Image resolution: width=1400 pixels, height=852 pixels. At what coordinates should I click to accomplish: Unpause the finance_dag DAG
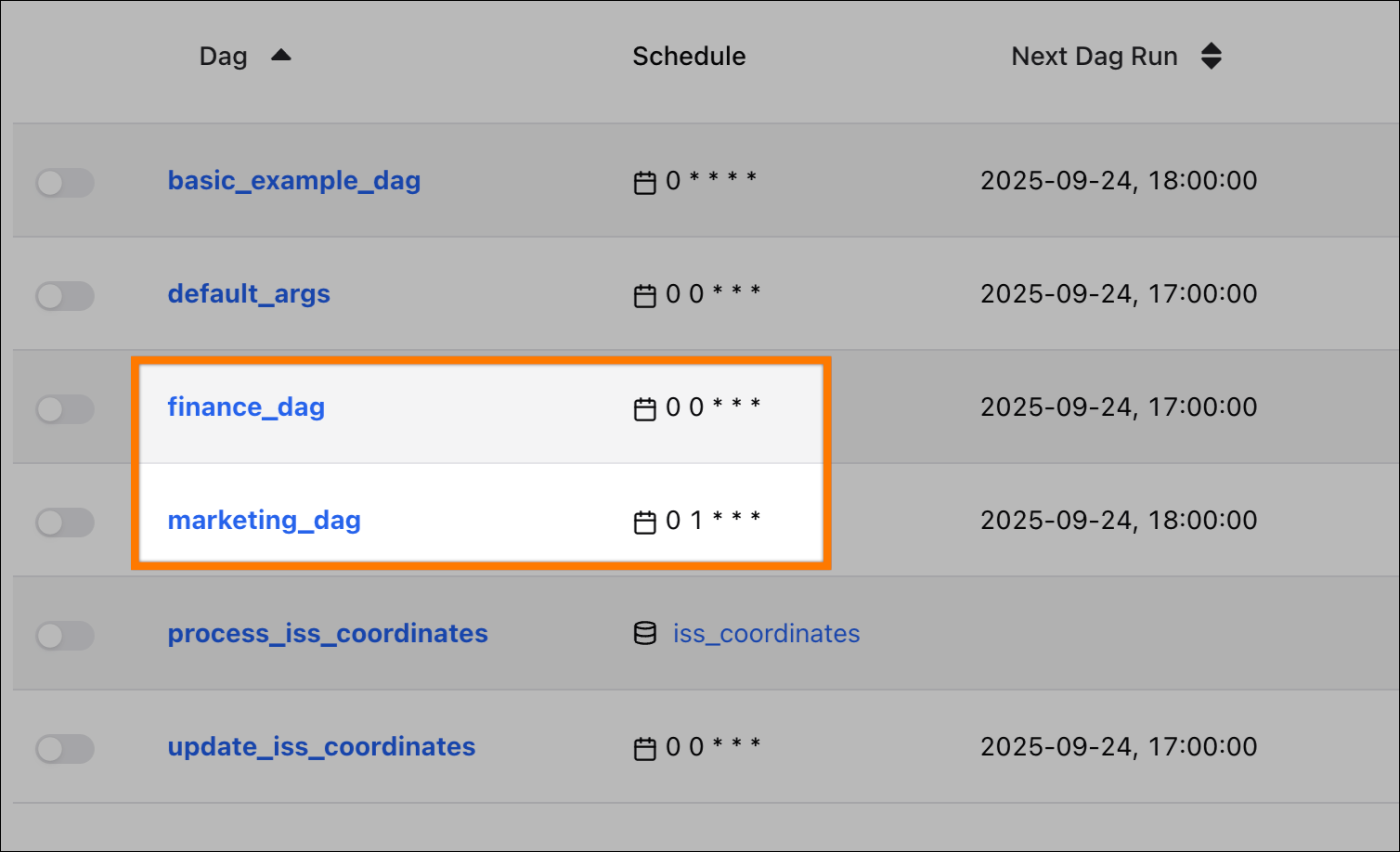click(x=64, y=408)
